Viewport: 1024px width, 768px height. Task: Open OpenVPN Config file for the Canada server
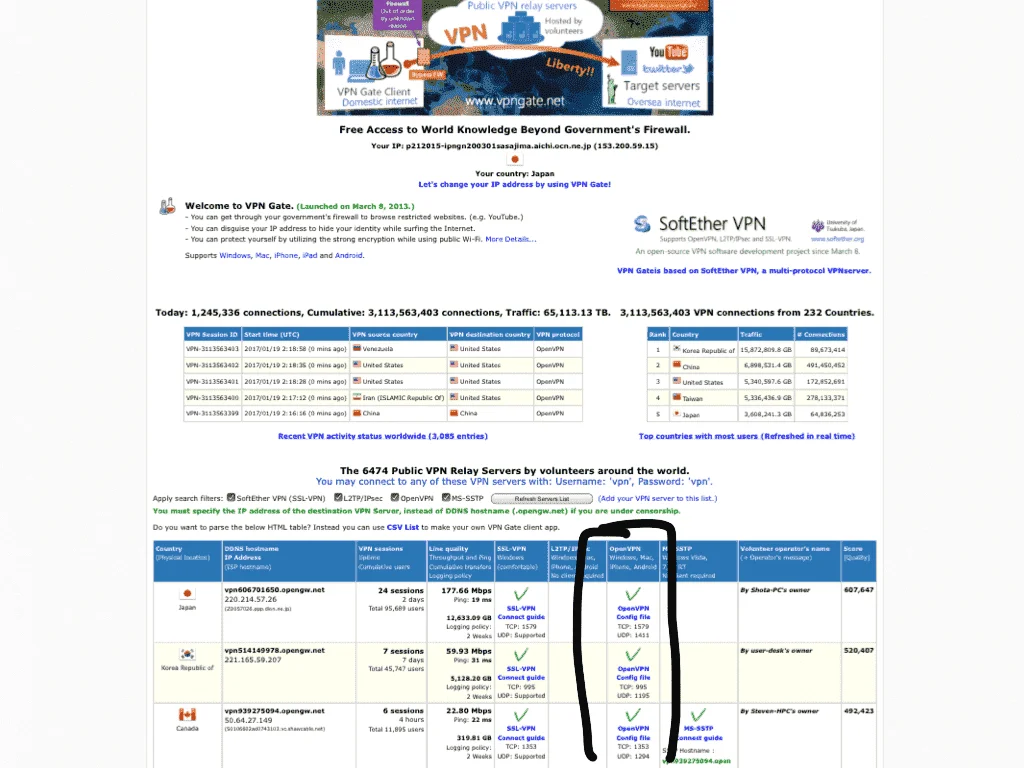click(x=633, y=733)
